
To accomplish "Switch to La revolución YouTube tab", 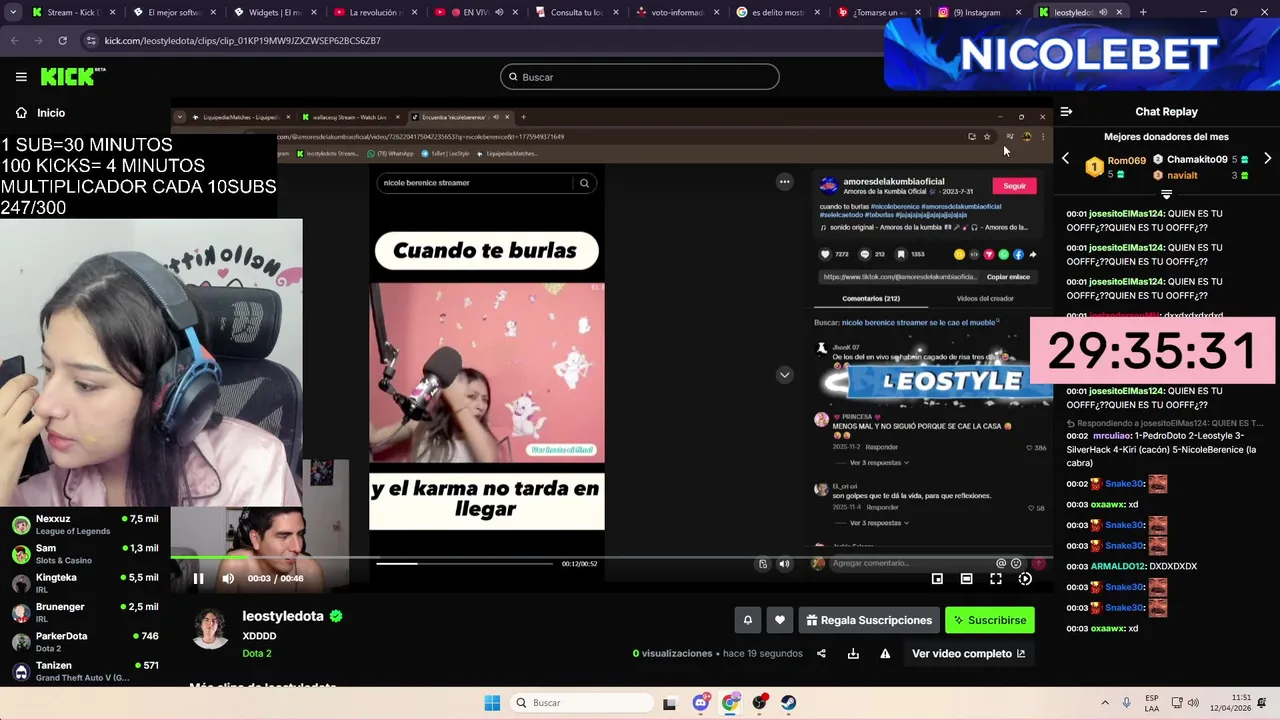I will [x=377, y=13].
